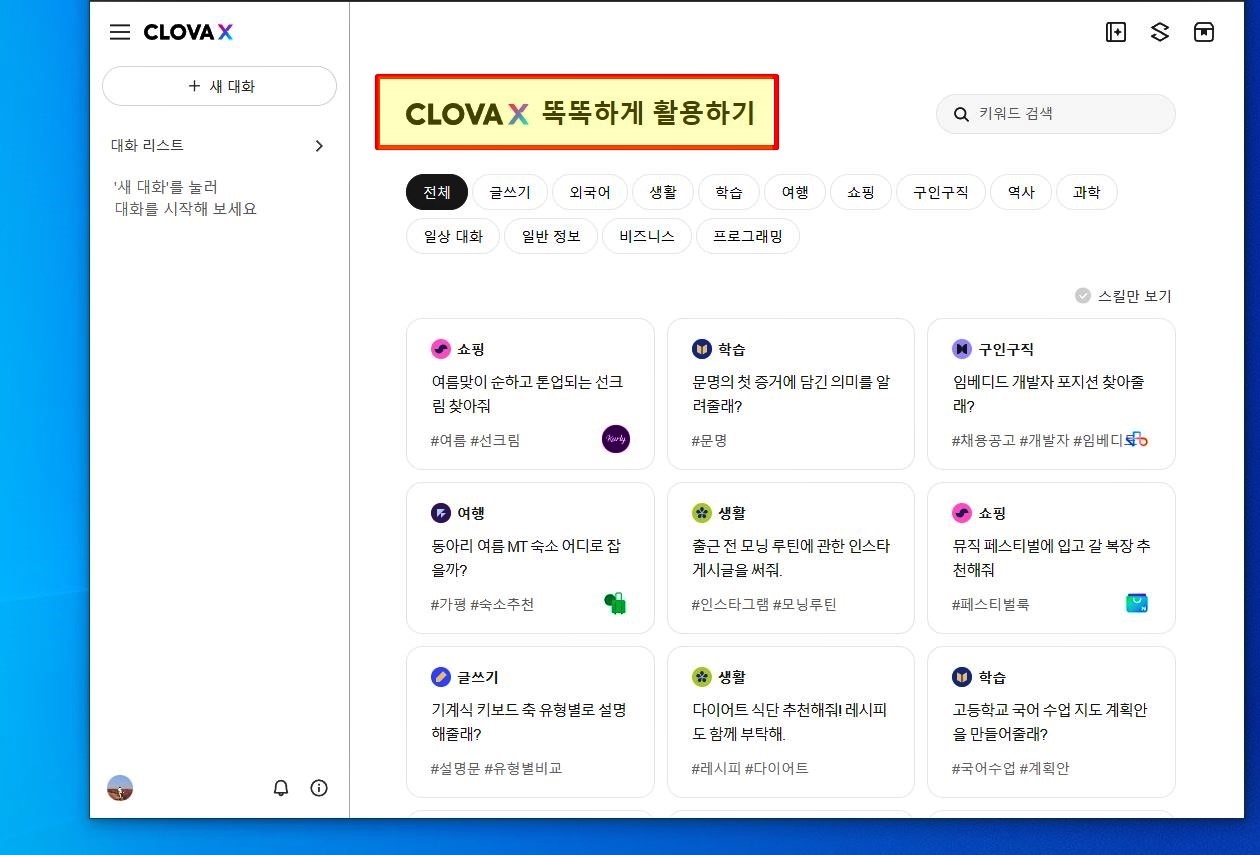Click the 학습 icon on lesson plan card
Screen dimensions: 1260x855
pyautogui.click(x=962, y=677)
